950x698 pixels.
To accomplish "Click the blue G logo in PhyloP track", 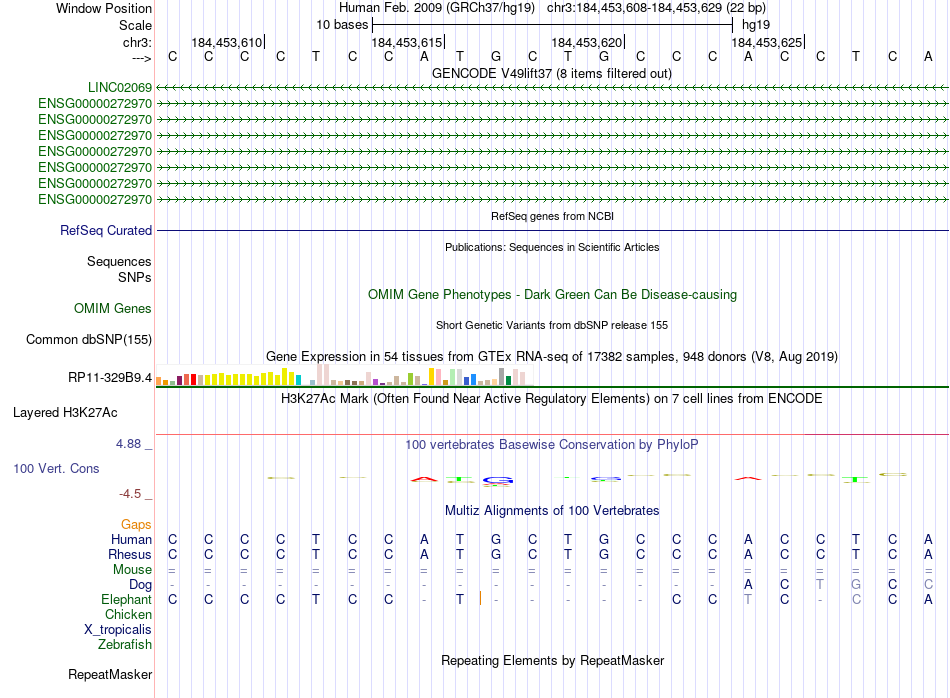I will click(x=498, y=481).
